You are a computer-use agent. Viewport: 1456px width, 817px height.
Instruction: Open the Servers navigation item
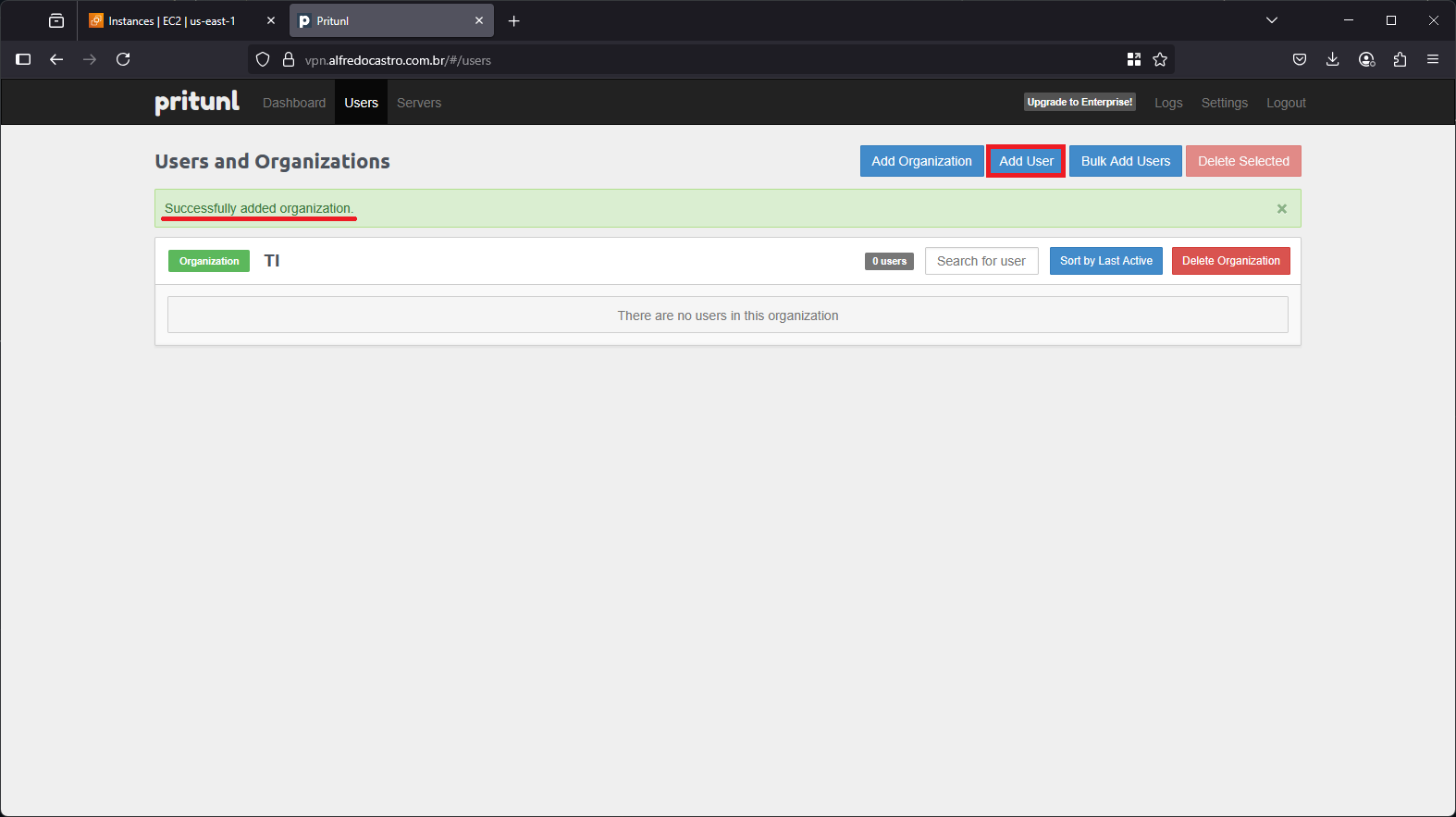point(419,103)
